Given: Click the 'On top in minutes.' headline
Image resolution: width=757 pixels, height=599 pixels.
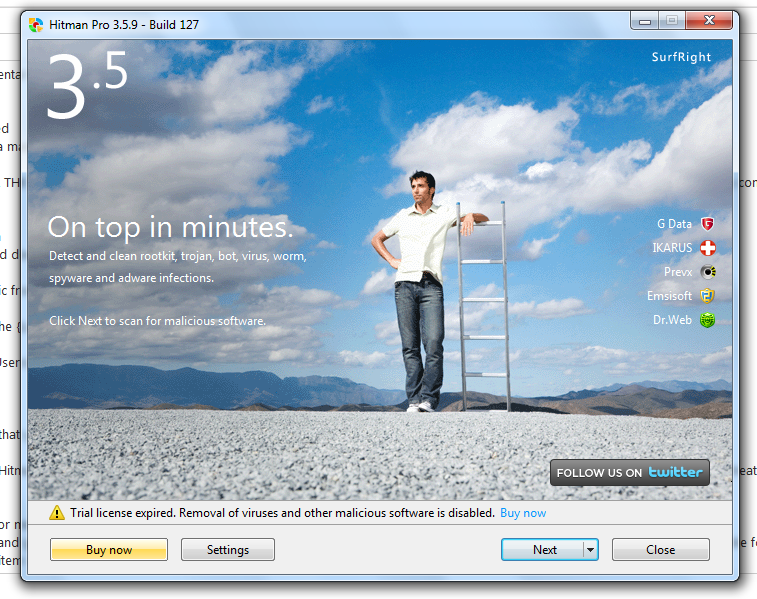Looking at the screenshot, I should [x=170, y=227].
